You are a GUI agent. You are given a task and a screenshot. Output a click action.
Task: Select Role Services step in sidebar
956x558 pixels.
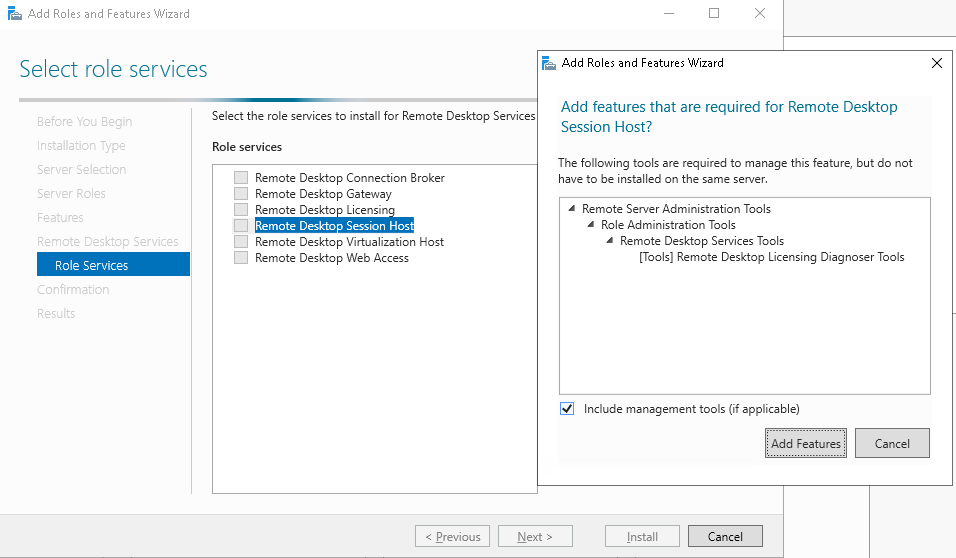click(x=113, y=265)
